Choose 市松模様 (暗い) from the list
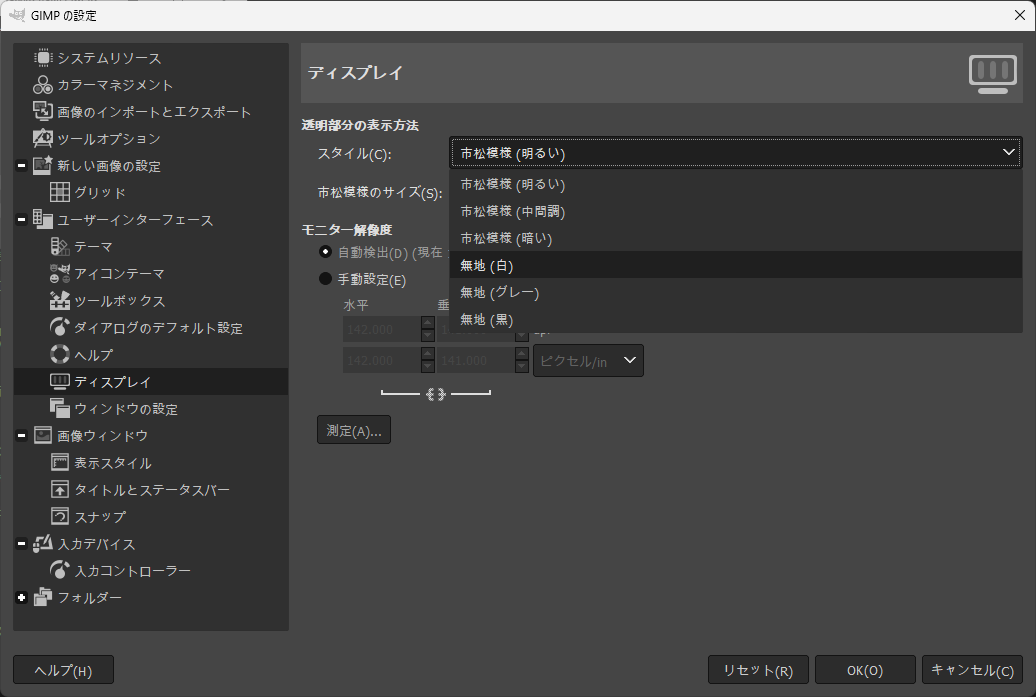 (735, 238)
